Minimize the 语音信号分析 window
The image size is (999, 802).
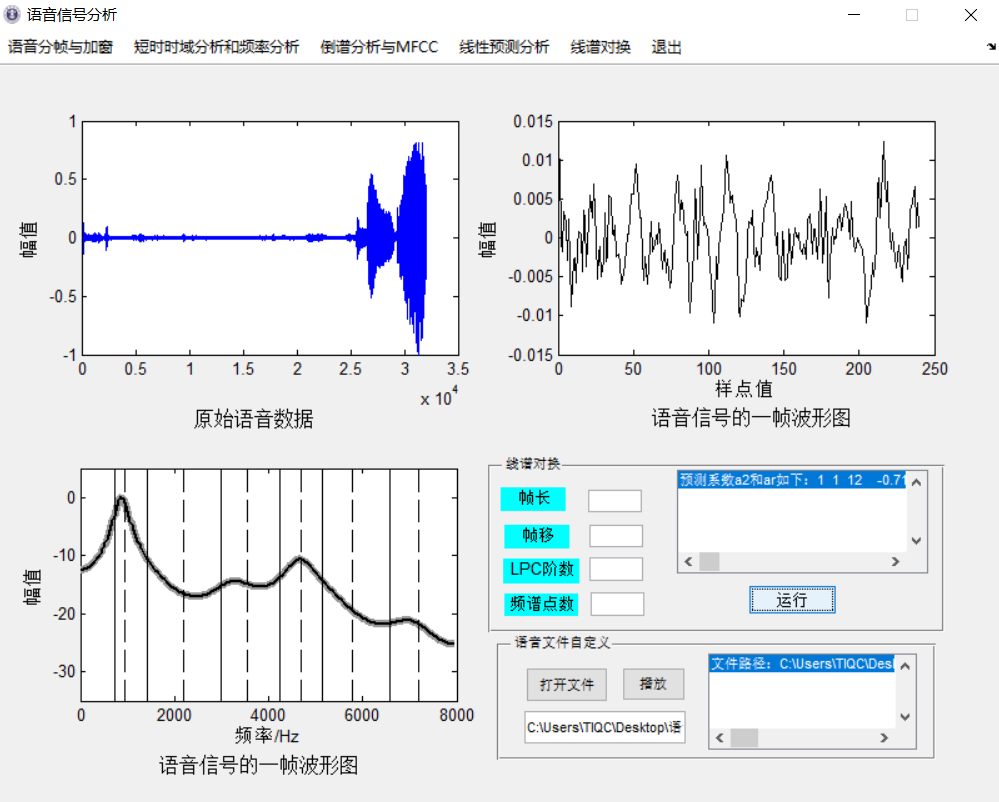point(854,15)
